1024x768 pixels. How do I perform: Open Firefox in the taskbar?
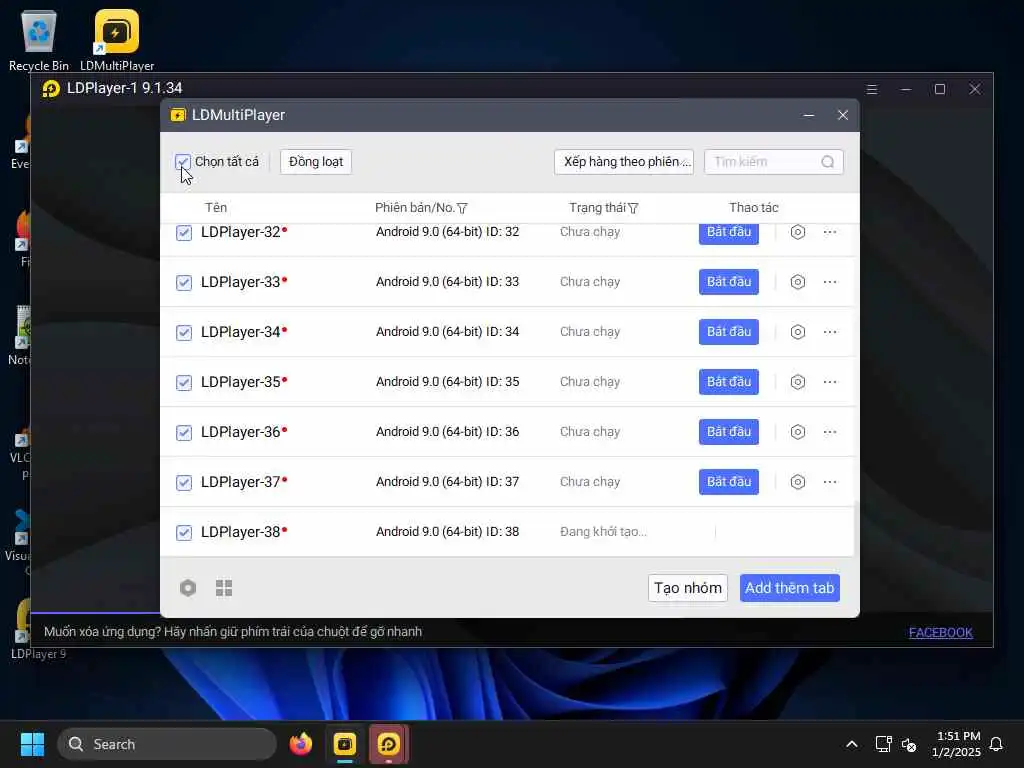(x=301, y=744)
